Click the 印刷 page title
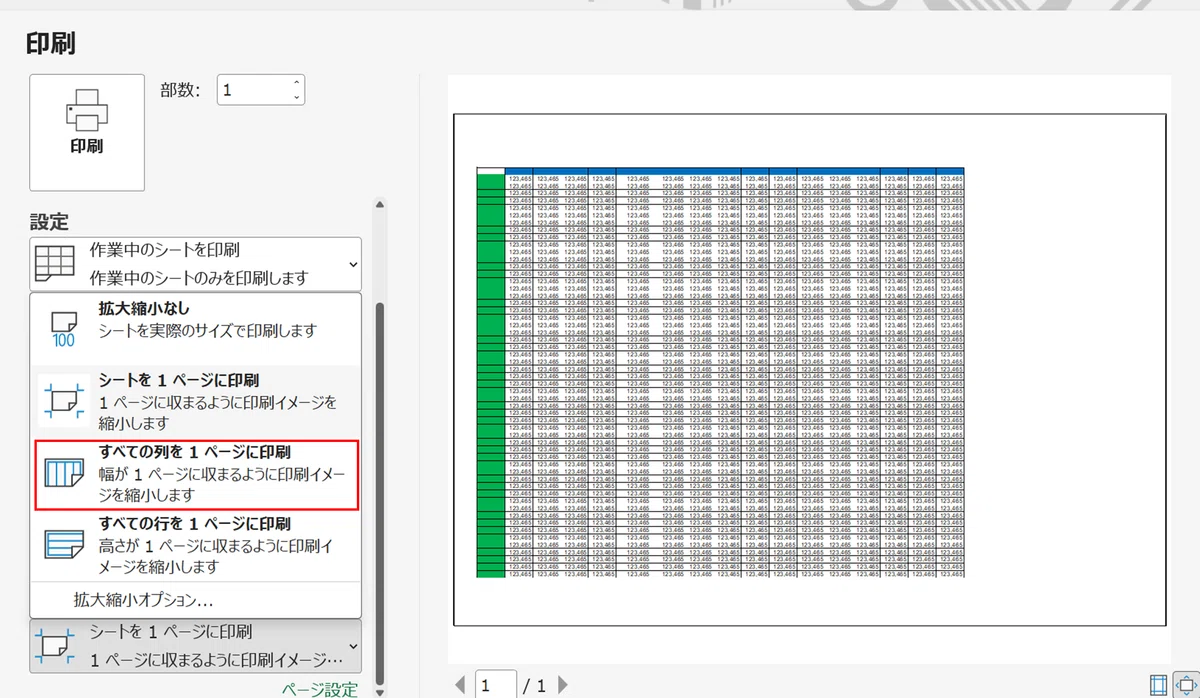 pyautogui.click(x=50, y=43)
